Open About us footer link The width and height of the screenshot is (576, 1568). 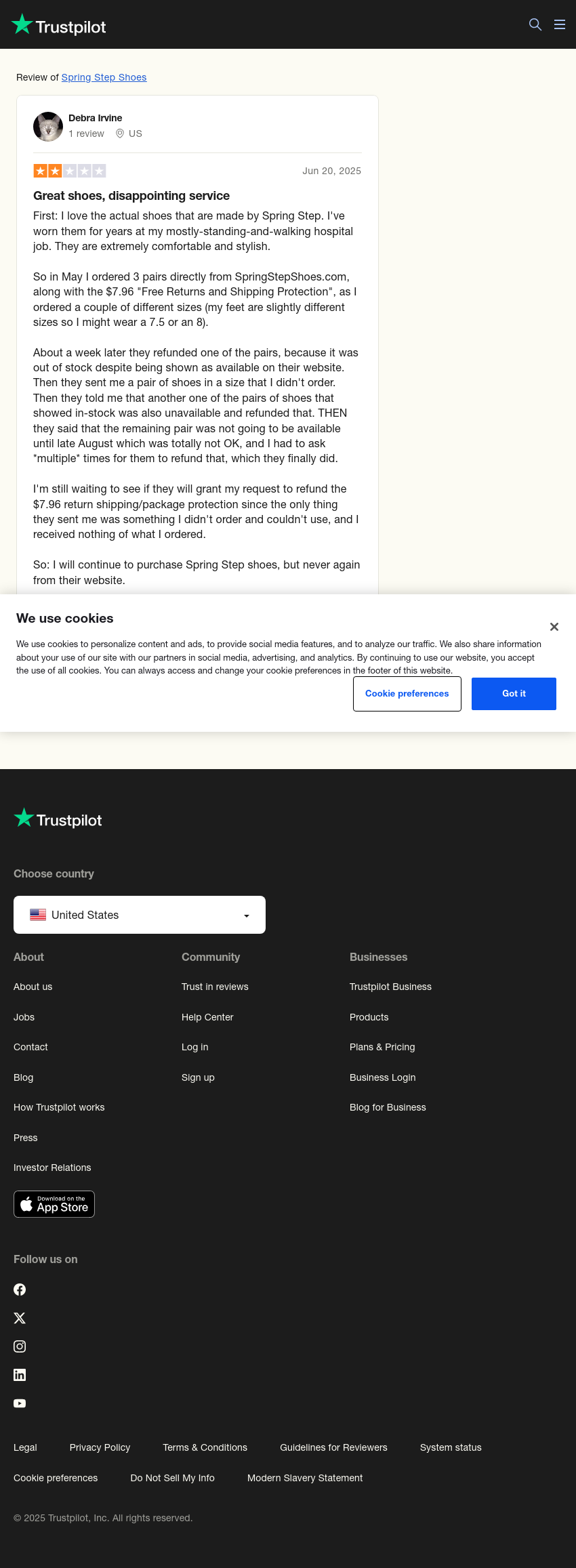(x=33, y=987)
